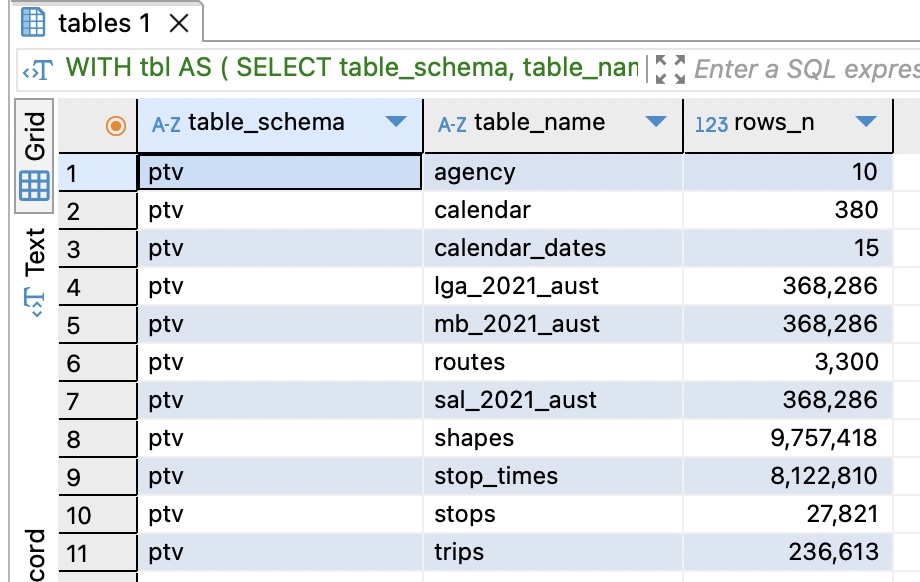Open table_schema column filter dropdown
Image resolution: width=920 pixels, height=582 pixels.
pyautogui.click(x=396, y=121)
